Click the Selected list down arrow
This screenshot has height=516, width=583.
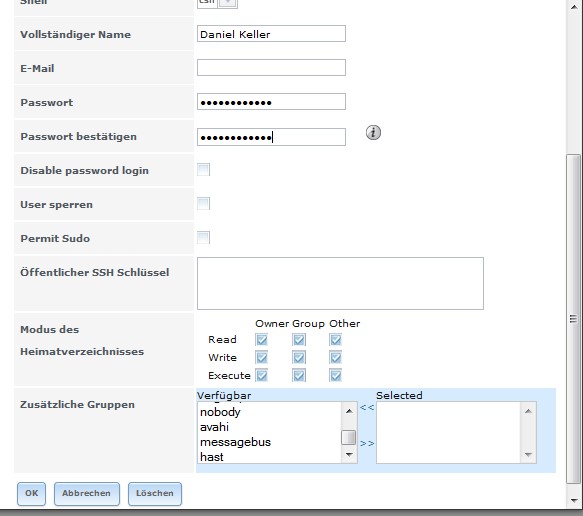pyautogui.click(x=528, y=454)
